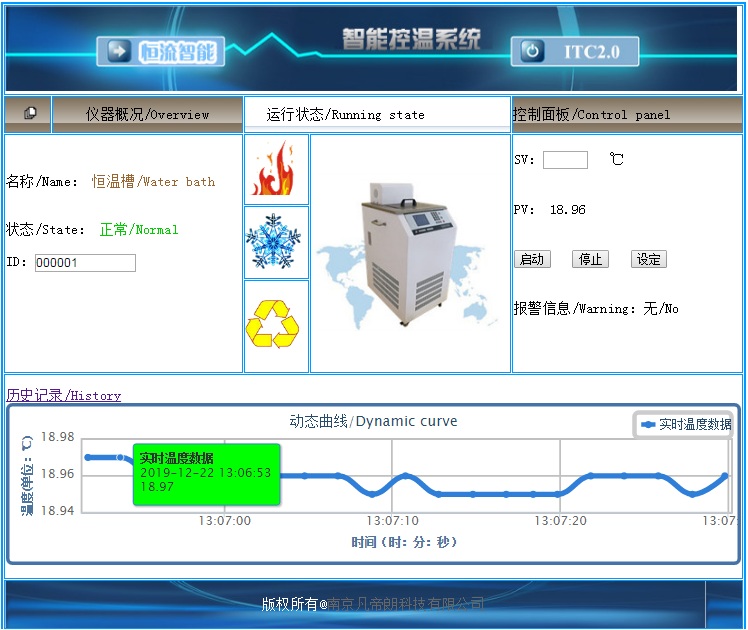The width and height of the screenshot is (748, 630).
Task: Click the water bath device image
Action: tap(411, 254)
